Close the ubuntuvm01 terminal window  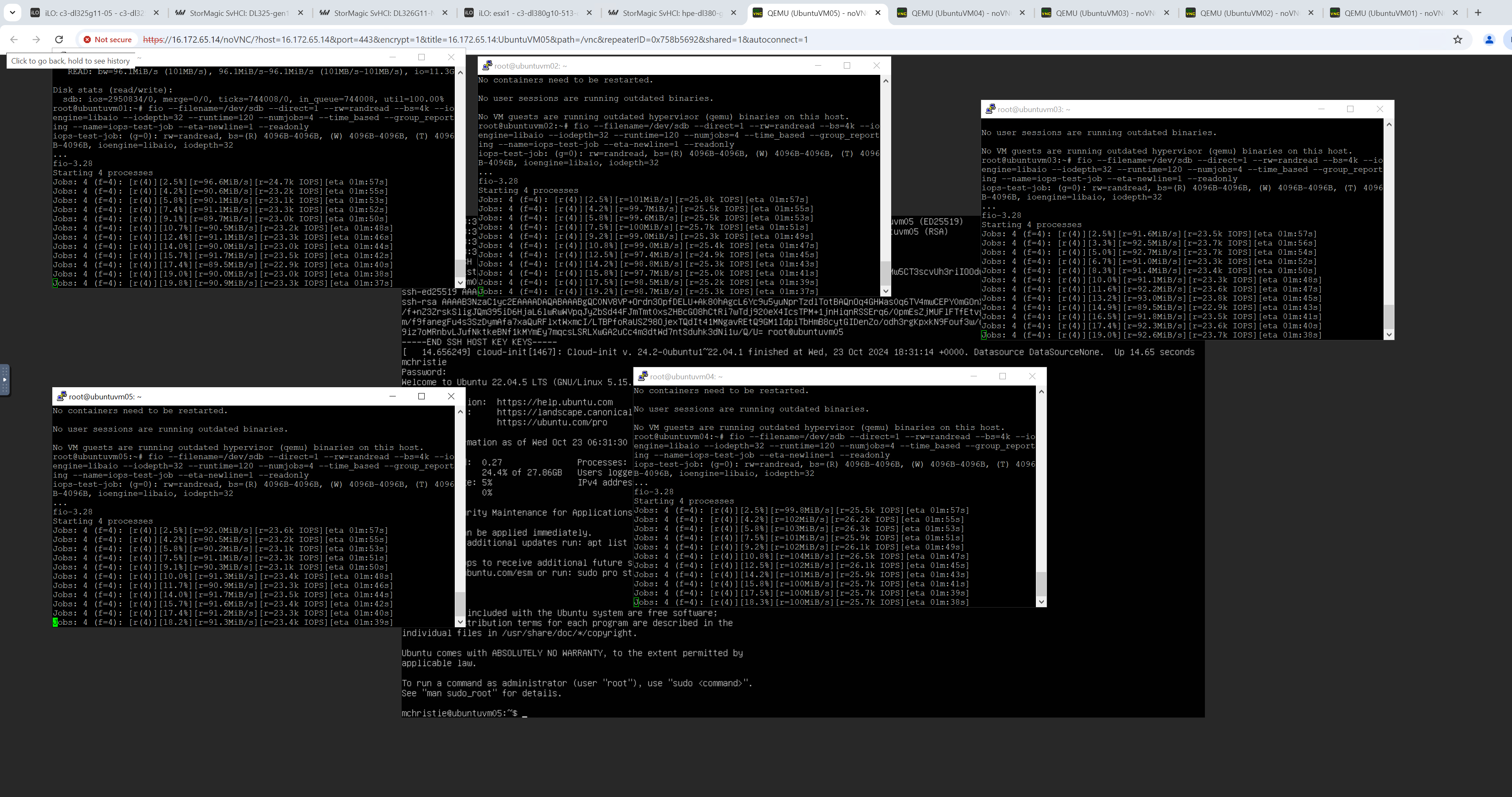coord(451,57)
